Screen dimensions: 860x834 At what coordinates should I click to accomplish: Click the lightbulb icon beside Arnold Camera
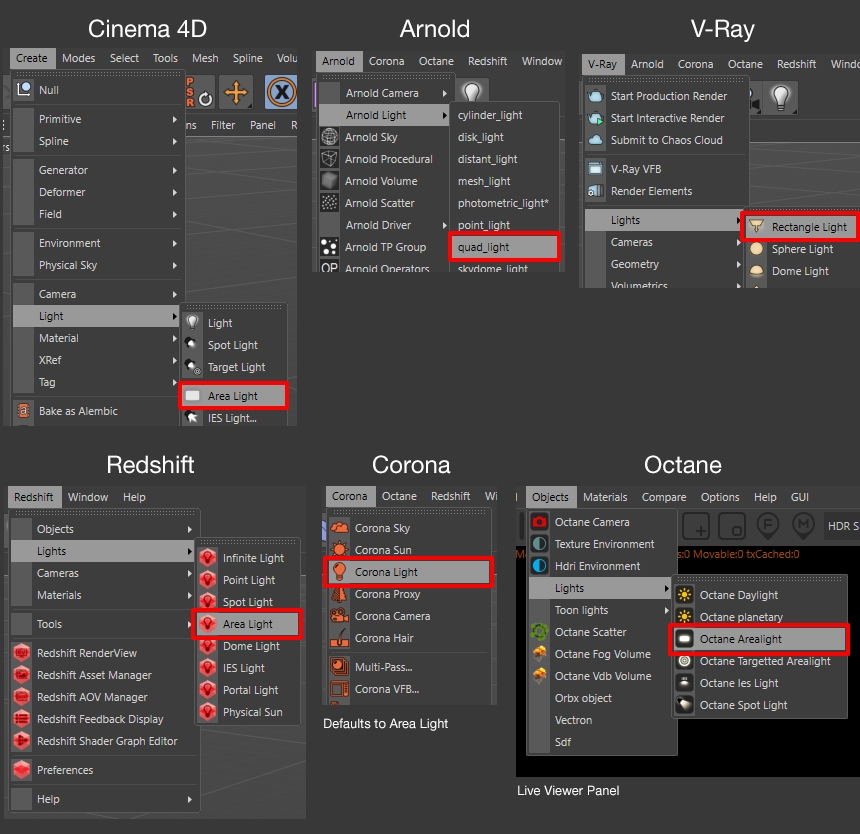tap(471, 91)
